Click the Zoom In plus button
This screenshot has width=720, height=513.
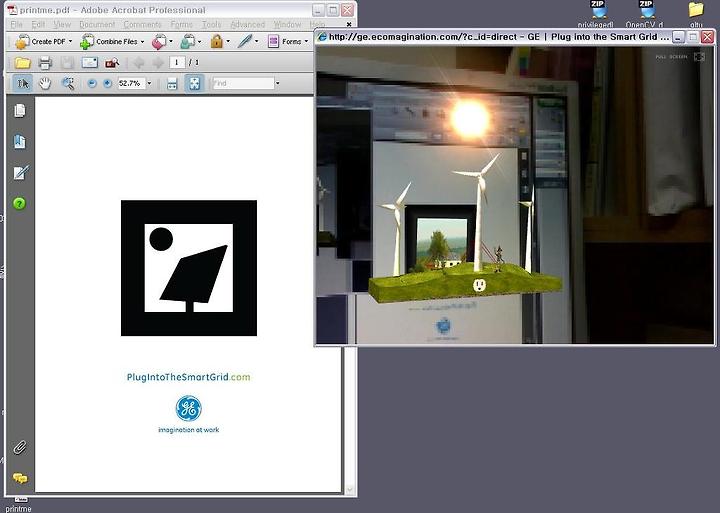point(107,84)
